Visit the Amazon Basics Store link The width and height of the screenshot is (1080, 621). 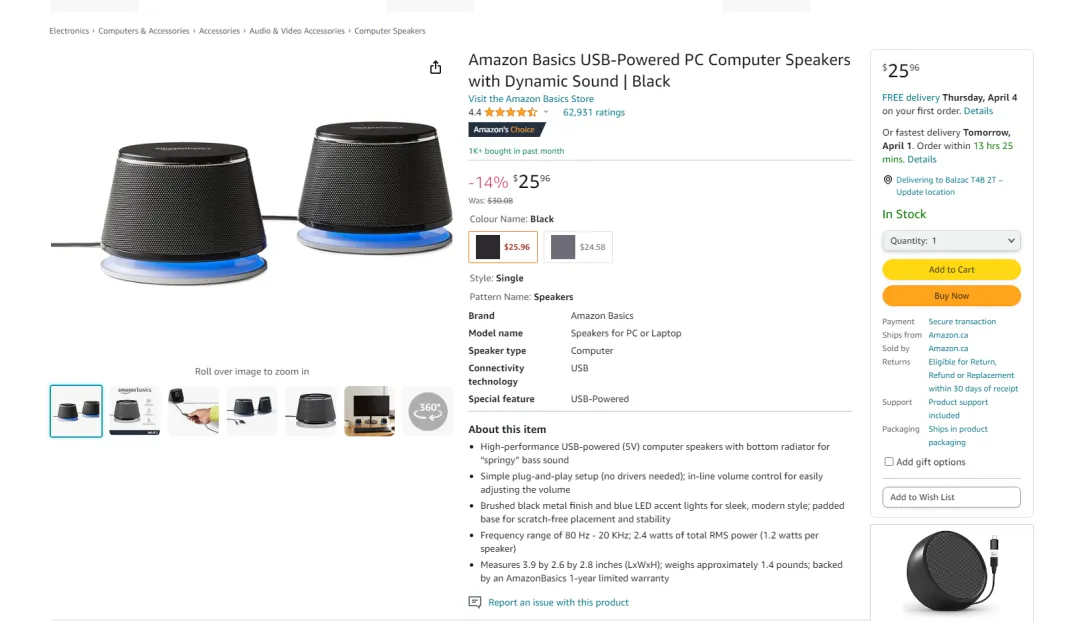[x=531, y=99]
